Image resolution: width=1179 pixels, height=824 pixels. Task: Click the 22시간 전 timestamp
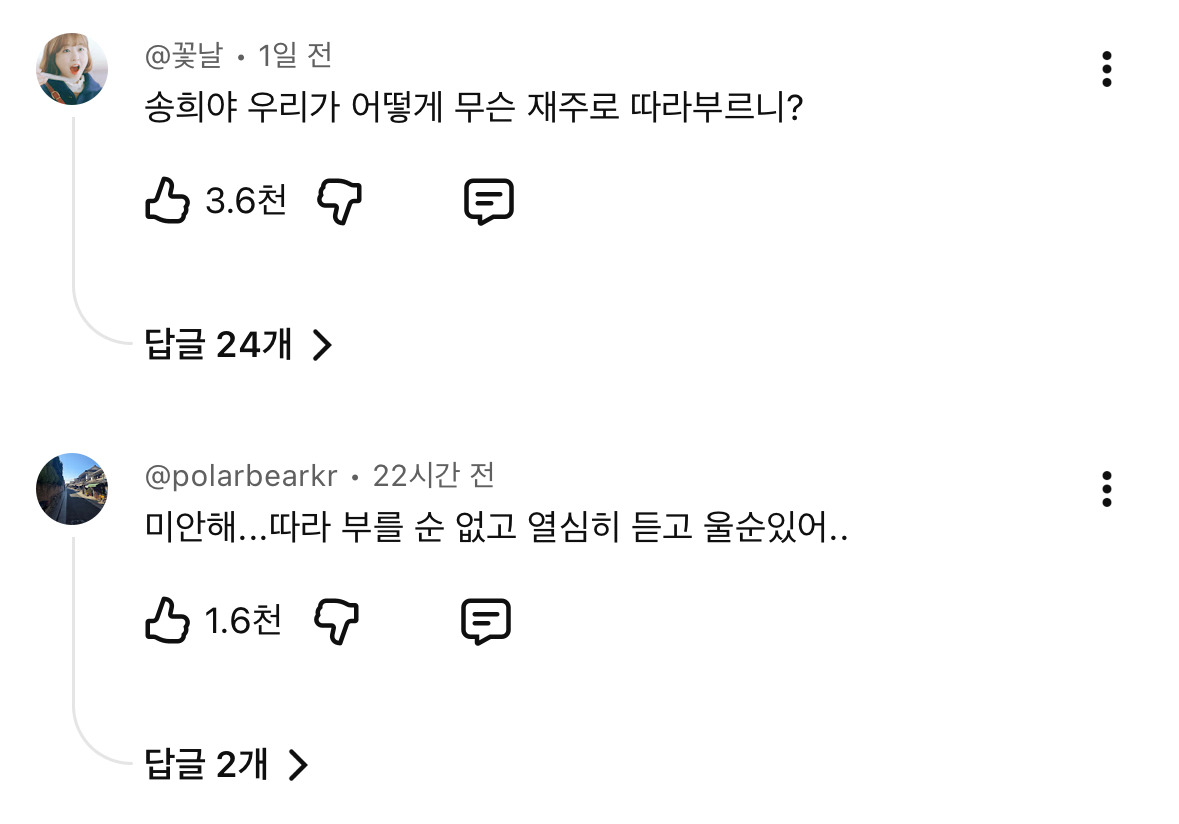pos(434,476)
